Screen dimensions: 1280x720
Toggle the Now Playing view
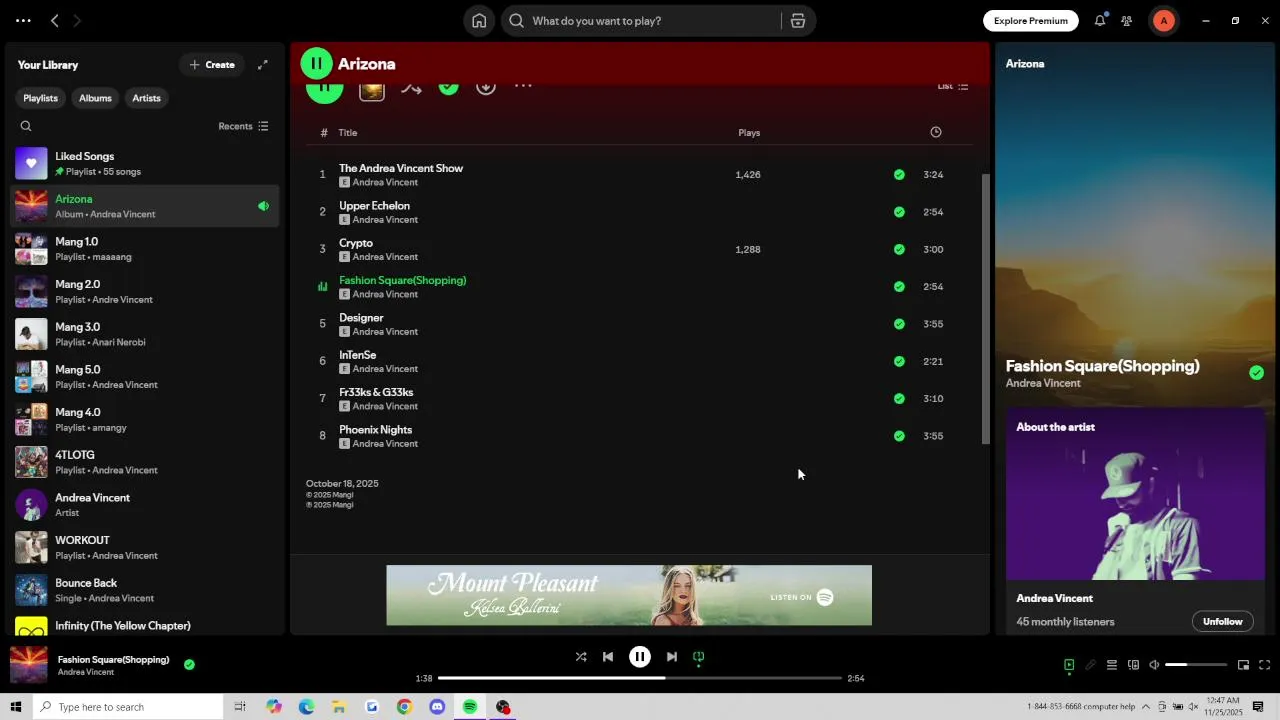click(x=1069, y=665)
